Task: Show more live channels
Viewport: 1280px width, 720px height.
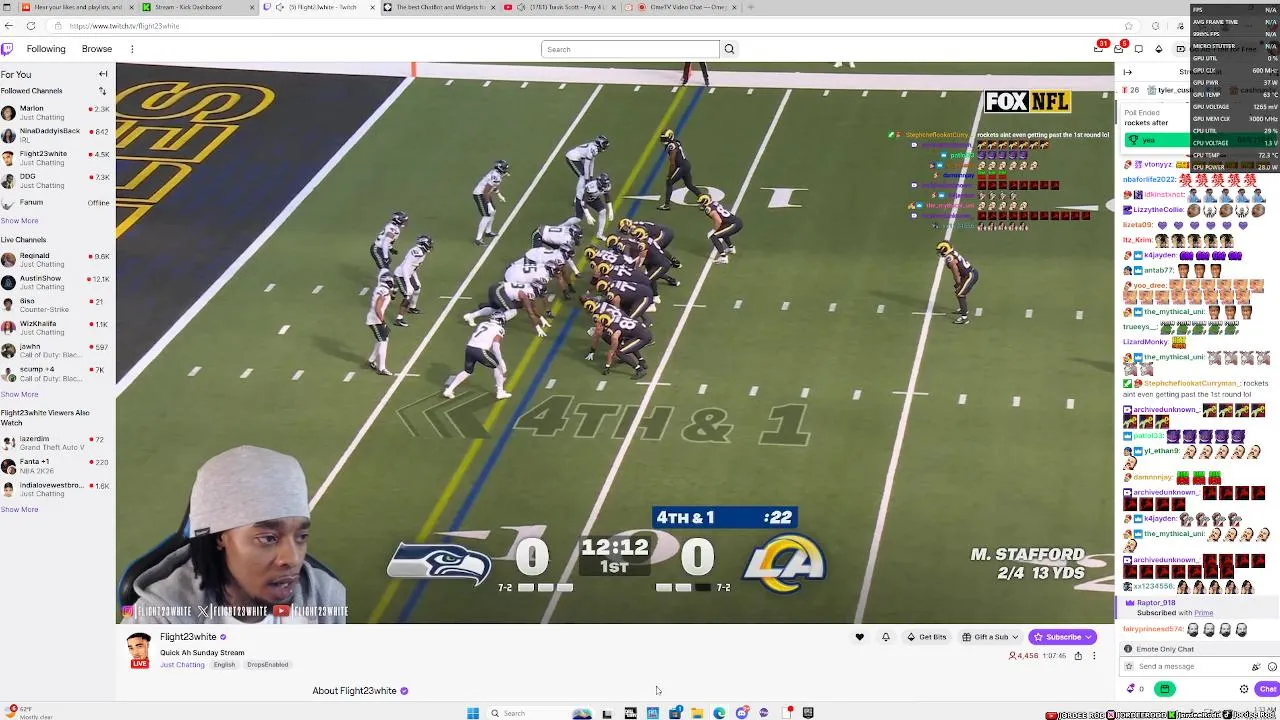Action: [x=19, y=394]
